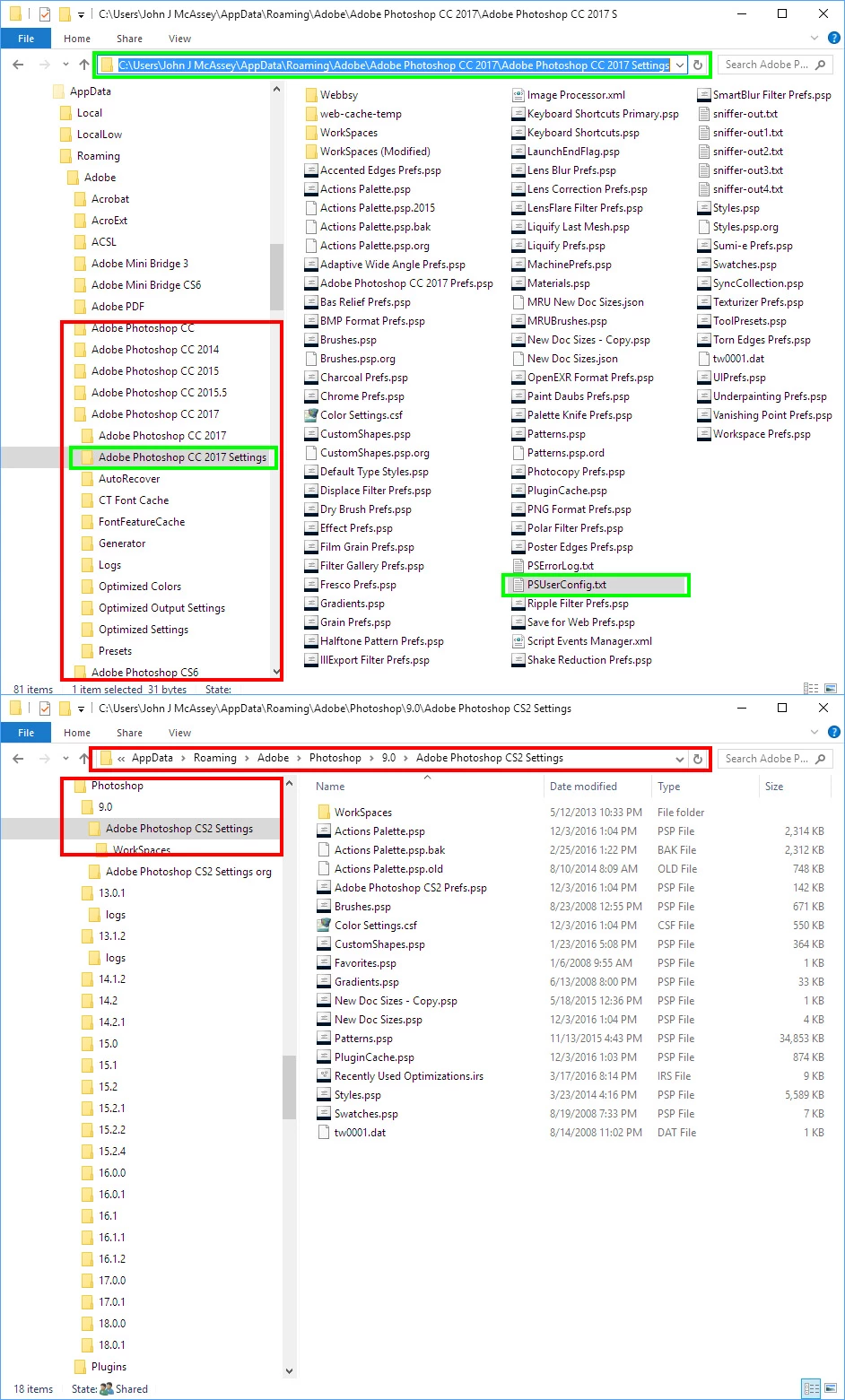Switch to large icons view in top window
Viewport: 845px width, 1400px height.
pos(831,689)
